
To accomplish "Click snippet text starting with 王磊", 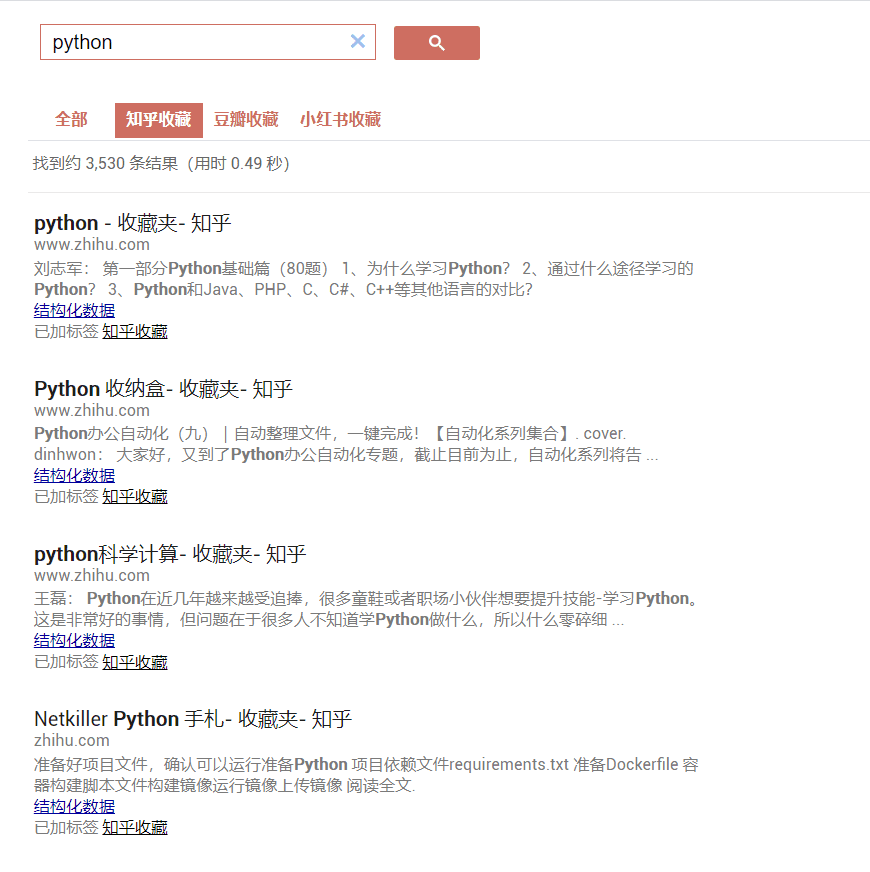I will click(x=366, y=609).
